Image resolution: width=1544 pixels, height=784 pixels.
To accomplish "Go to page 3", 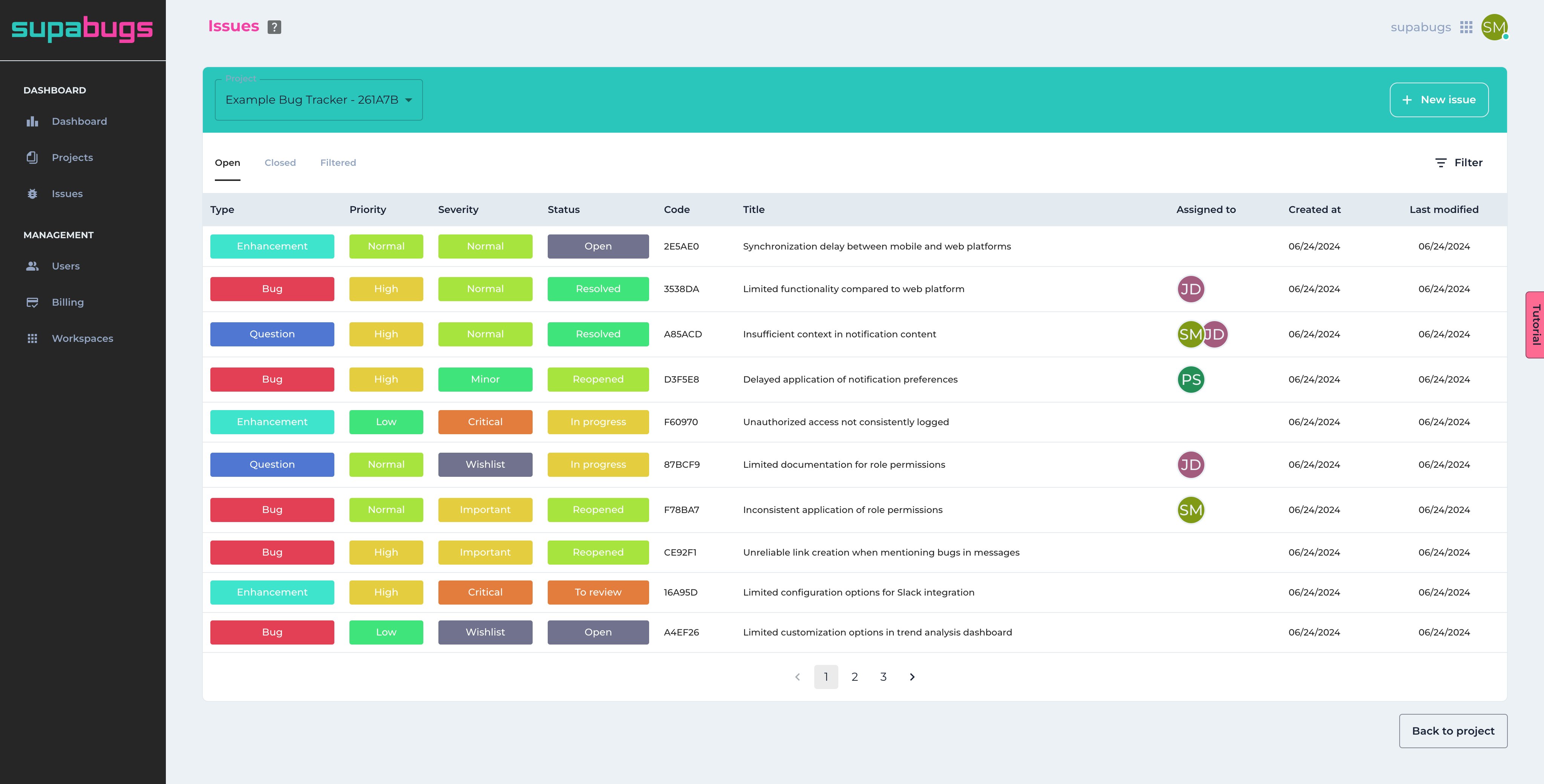I will [884, 677].
